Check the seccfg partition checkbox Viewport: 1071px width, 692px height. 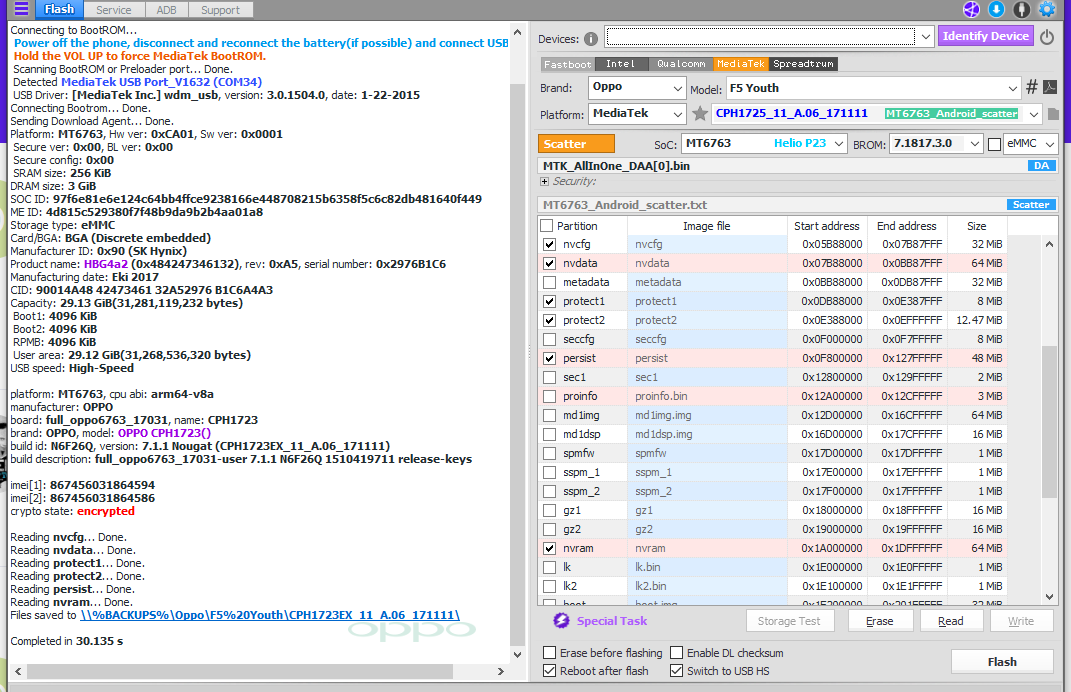click(549, 339)
